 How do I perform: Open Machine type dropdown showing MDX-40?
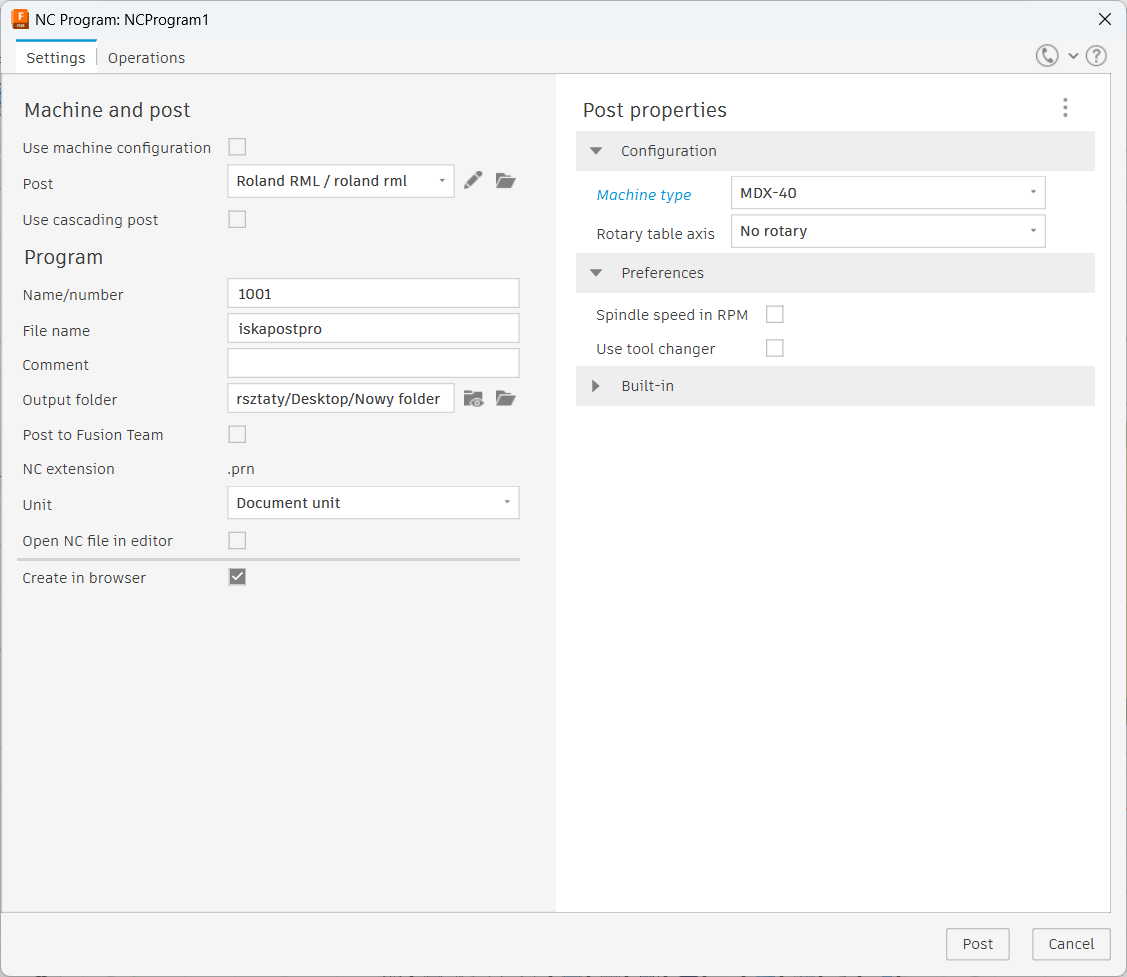888,193
